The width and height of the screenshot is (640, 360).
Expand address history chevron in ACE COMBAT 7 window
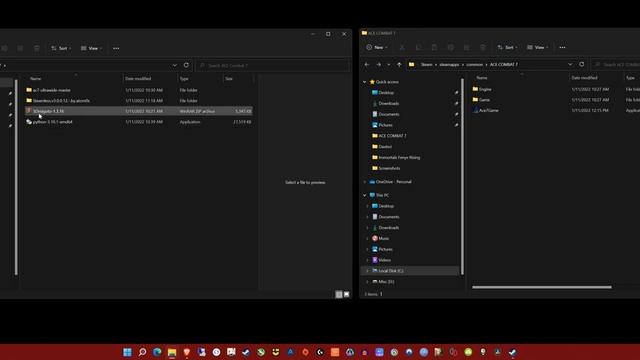click(570, 64)
